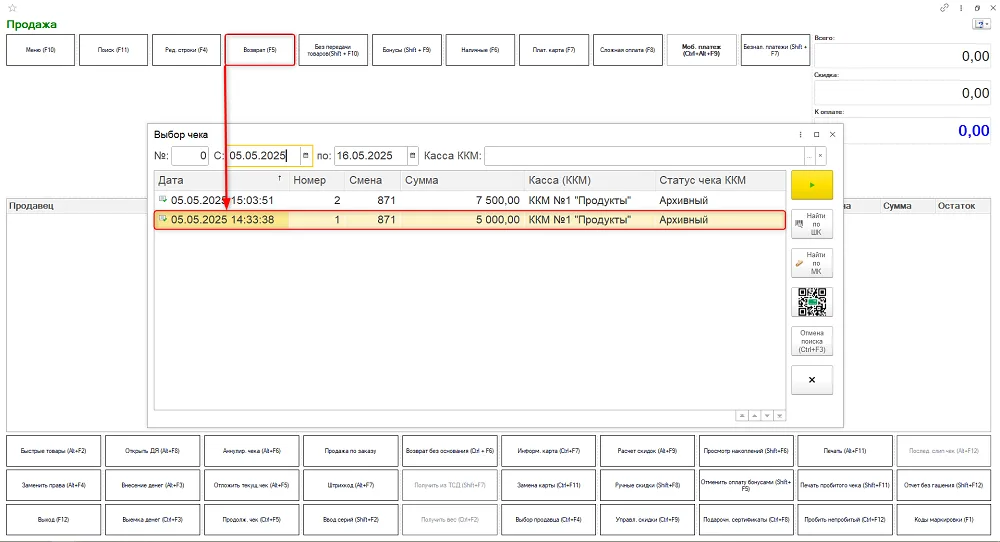
Task: Click Расчет скидок (Alt+F9) button
Action: 647,451
